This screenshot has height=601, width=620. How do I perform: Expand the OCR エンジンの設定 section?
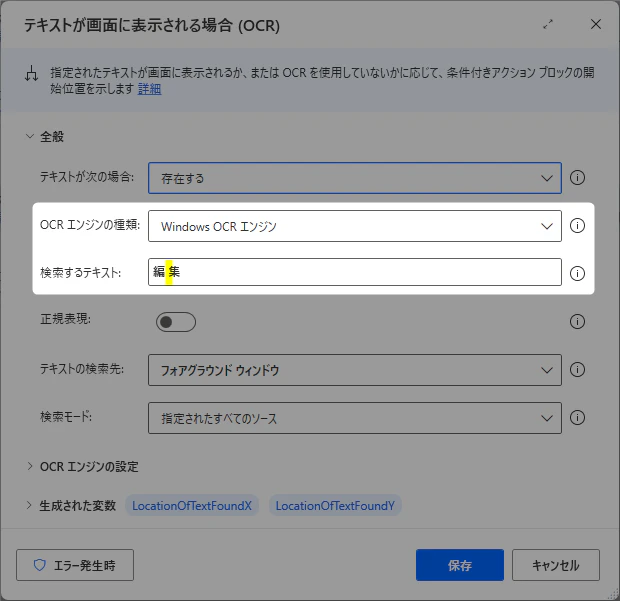click(30, 466)
